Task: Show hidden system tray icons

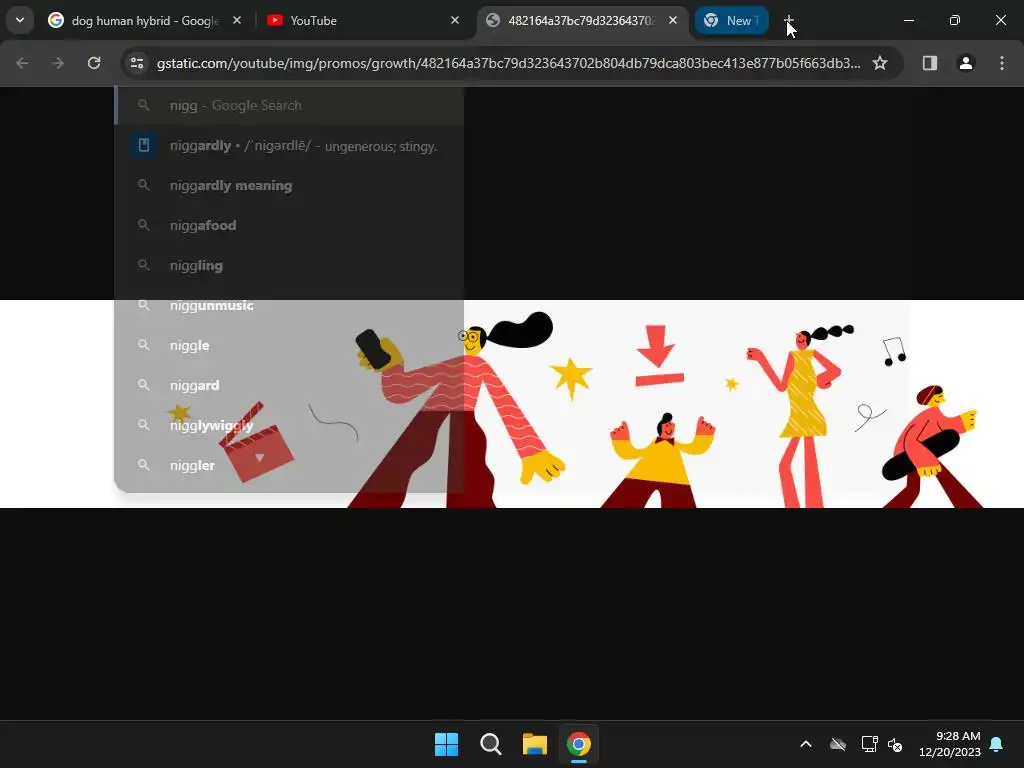Action: [x=806, y=744]
